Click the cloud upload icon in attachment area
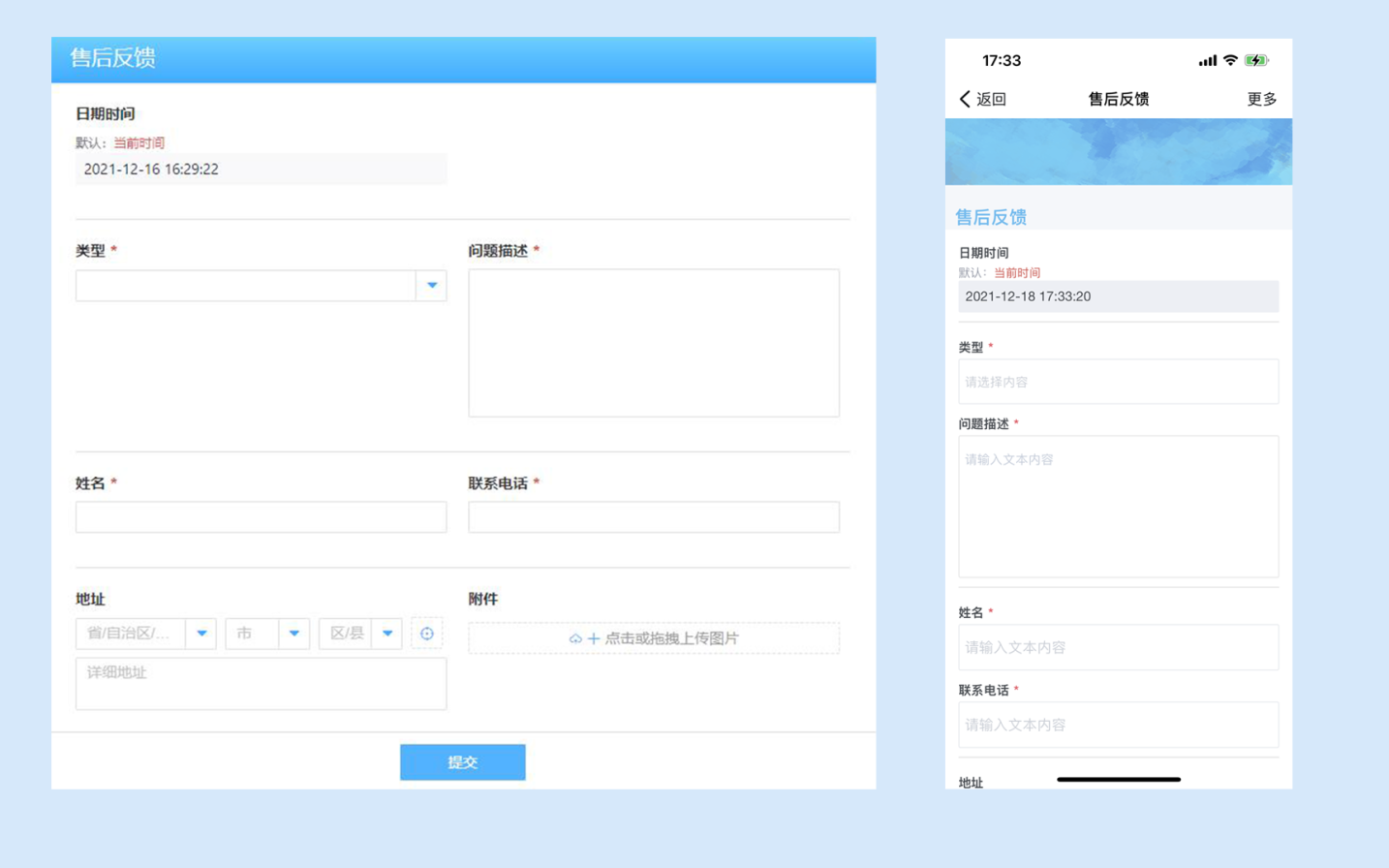1389x868 pixels. coord(575,638)
